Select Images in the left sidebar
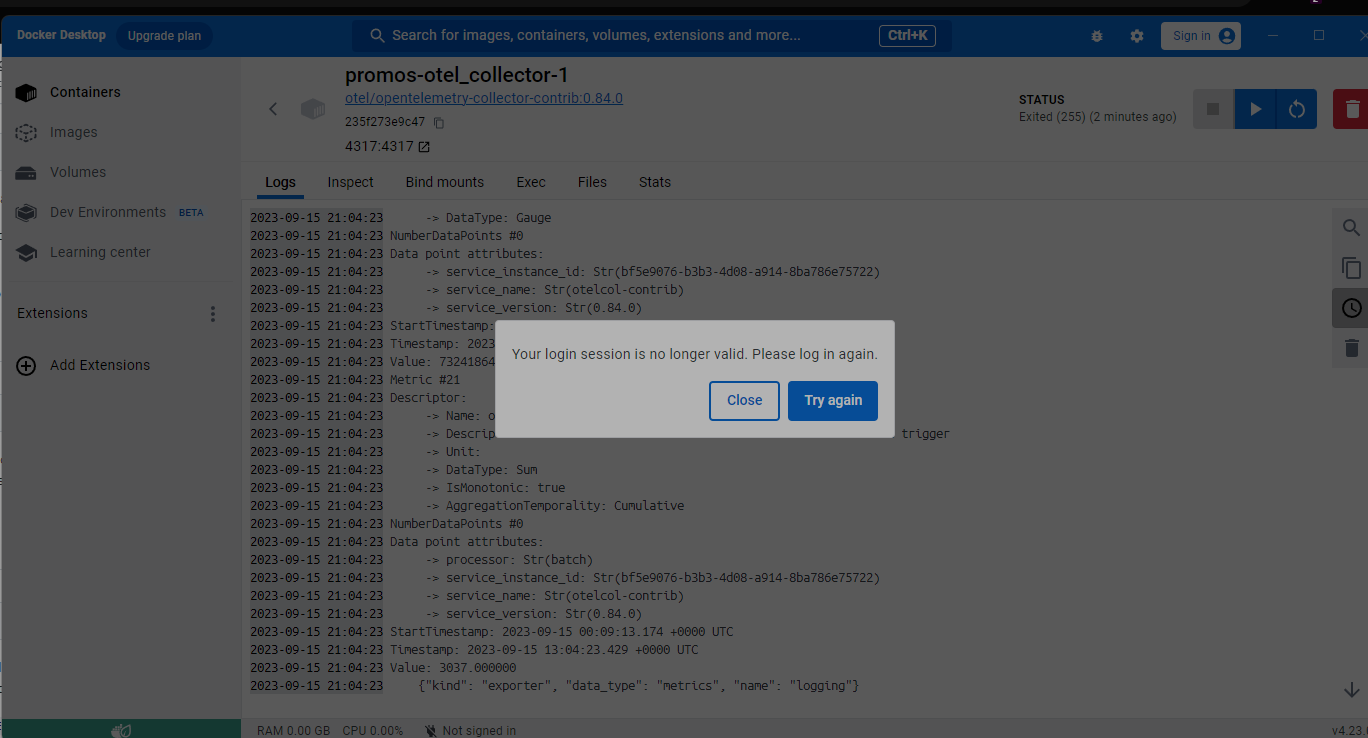This screenshot has width=1368, height=738. [75, 132]
